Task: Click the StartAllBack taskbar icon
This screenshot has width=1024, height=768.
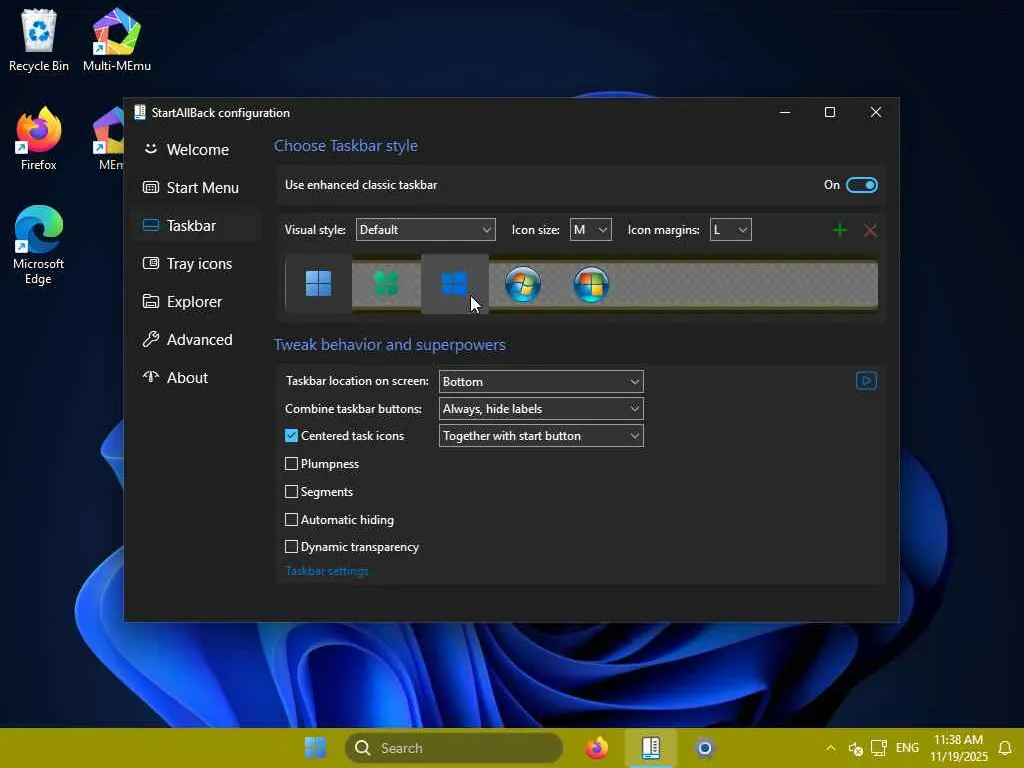Action: pyautogui.click(x=650, y=748)
